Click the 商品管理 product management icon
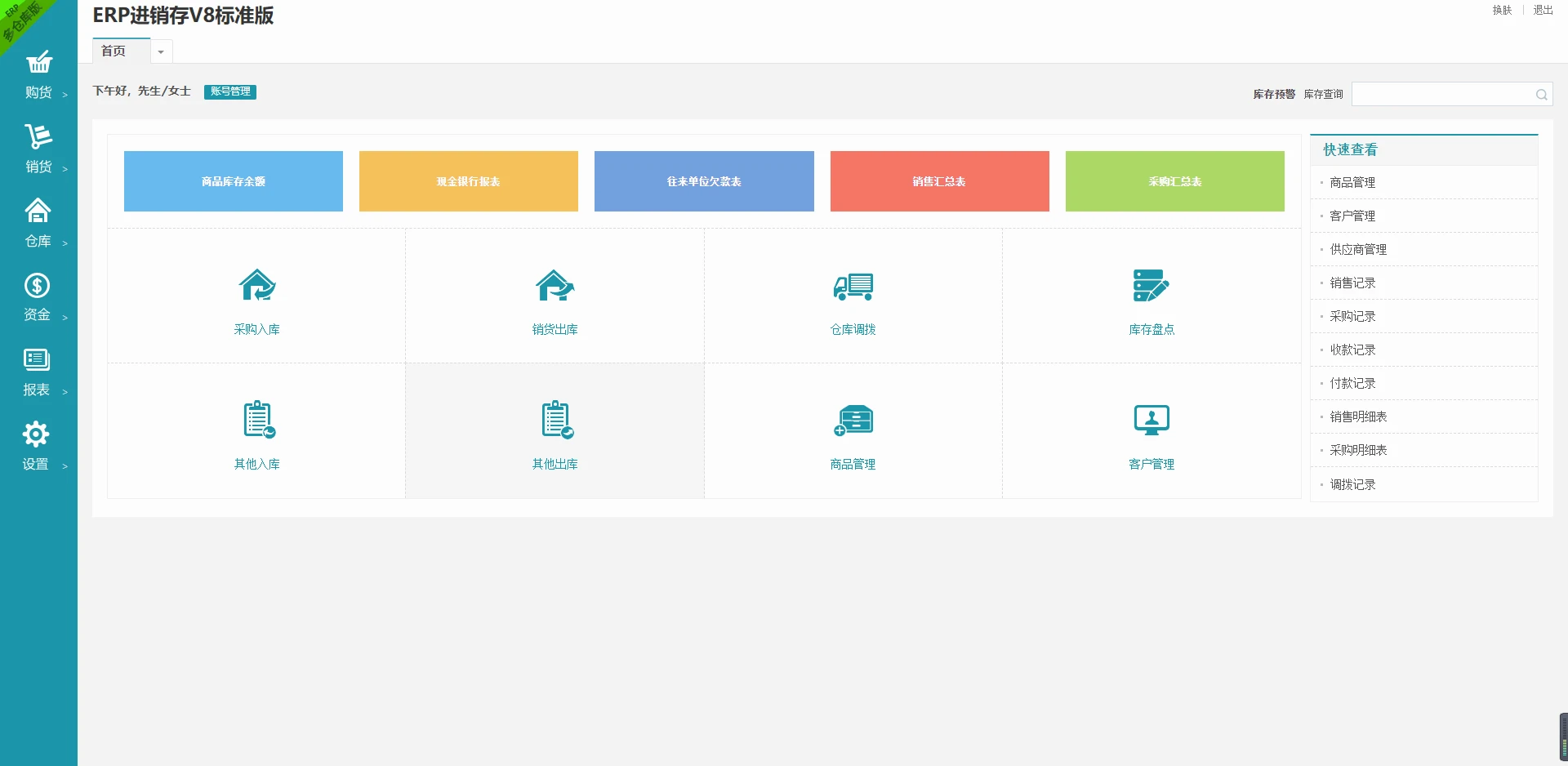 point(853,420)
